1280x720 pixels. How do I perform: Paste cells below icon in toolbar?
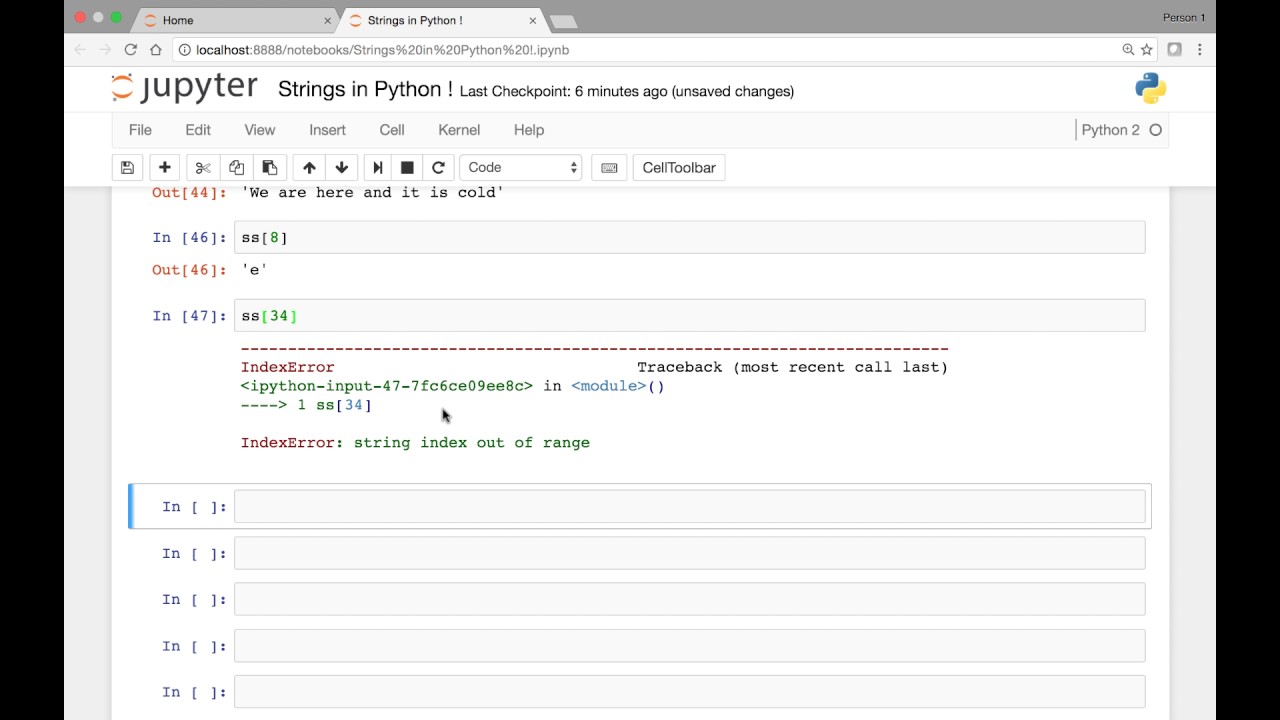click(x=270, y=168)
